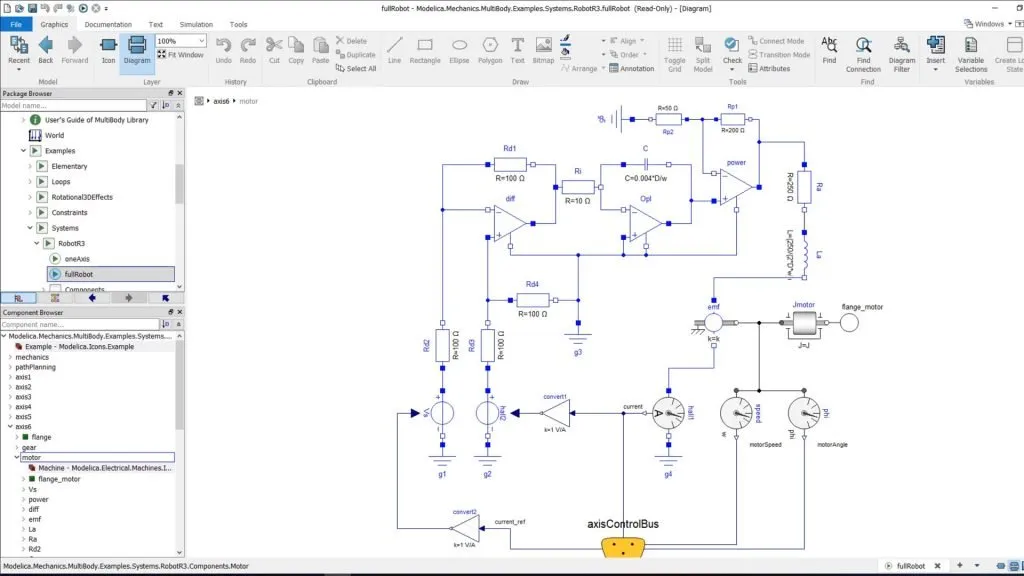Click the Find tool icon
Viewport: 1024px width, 576px height.
(x=829, y=49)
